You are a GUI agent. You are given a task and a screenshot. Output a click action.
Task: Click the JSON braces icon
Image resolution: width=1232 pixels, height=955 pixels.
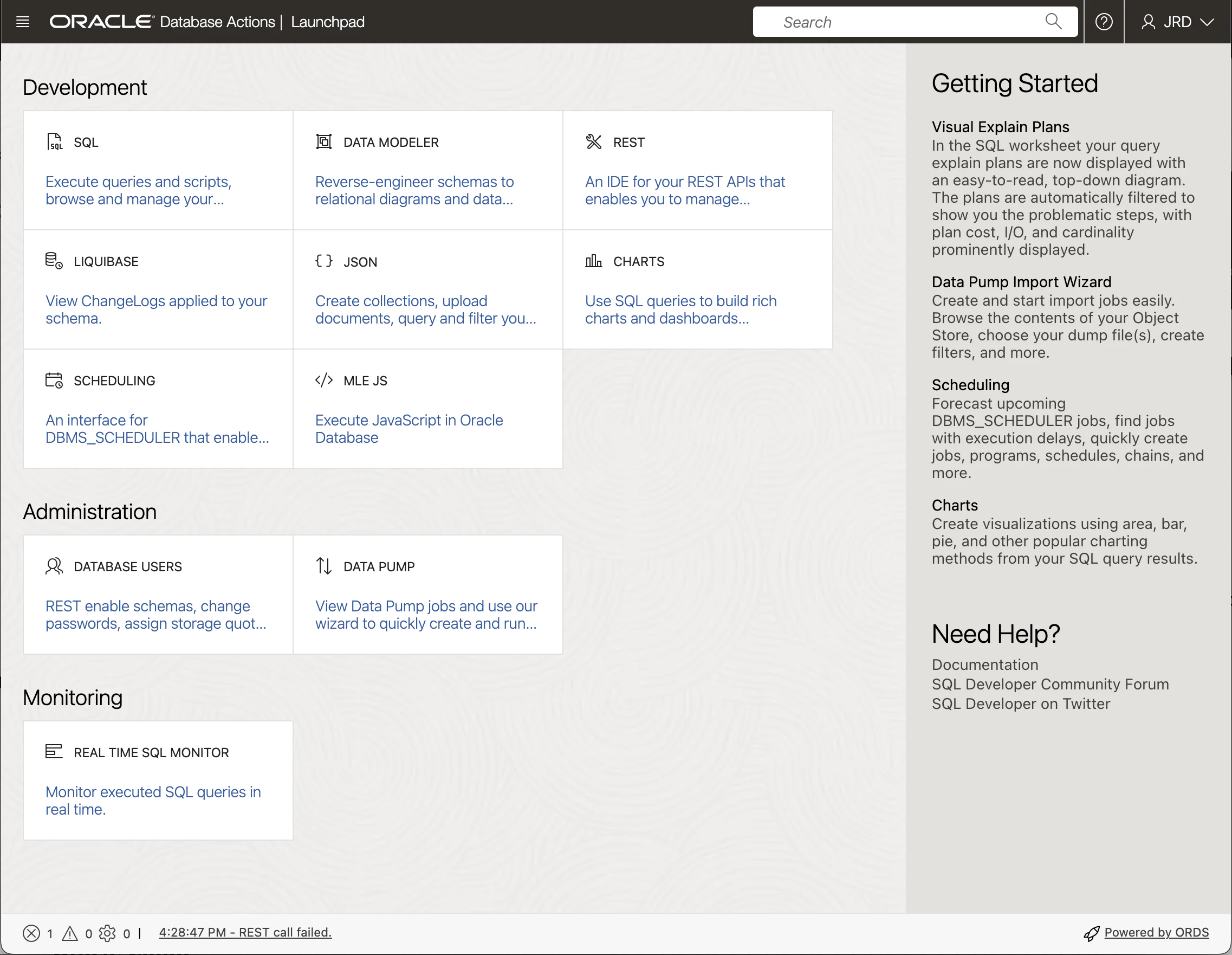point(324,261)
